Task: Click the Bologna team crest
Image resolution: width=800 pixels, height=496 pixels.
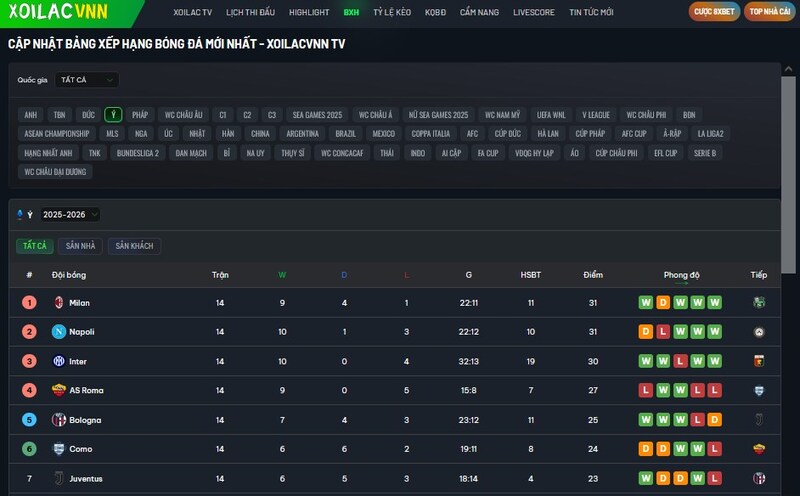Action: [58, 420]
